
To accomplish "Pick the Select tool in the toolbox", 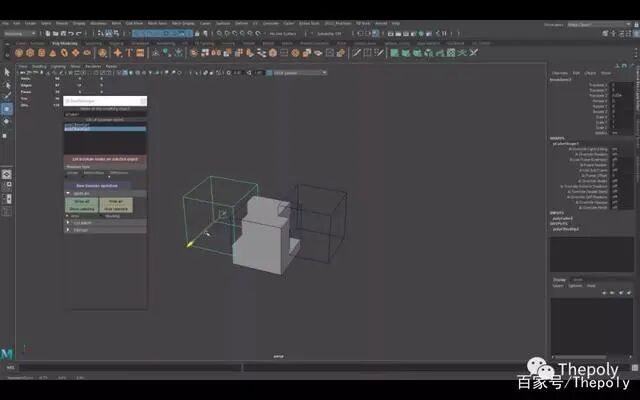I will 7,72.
